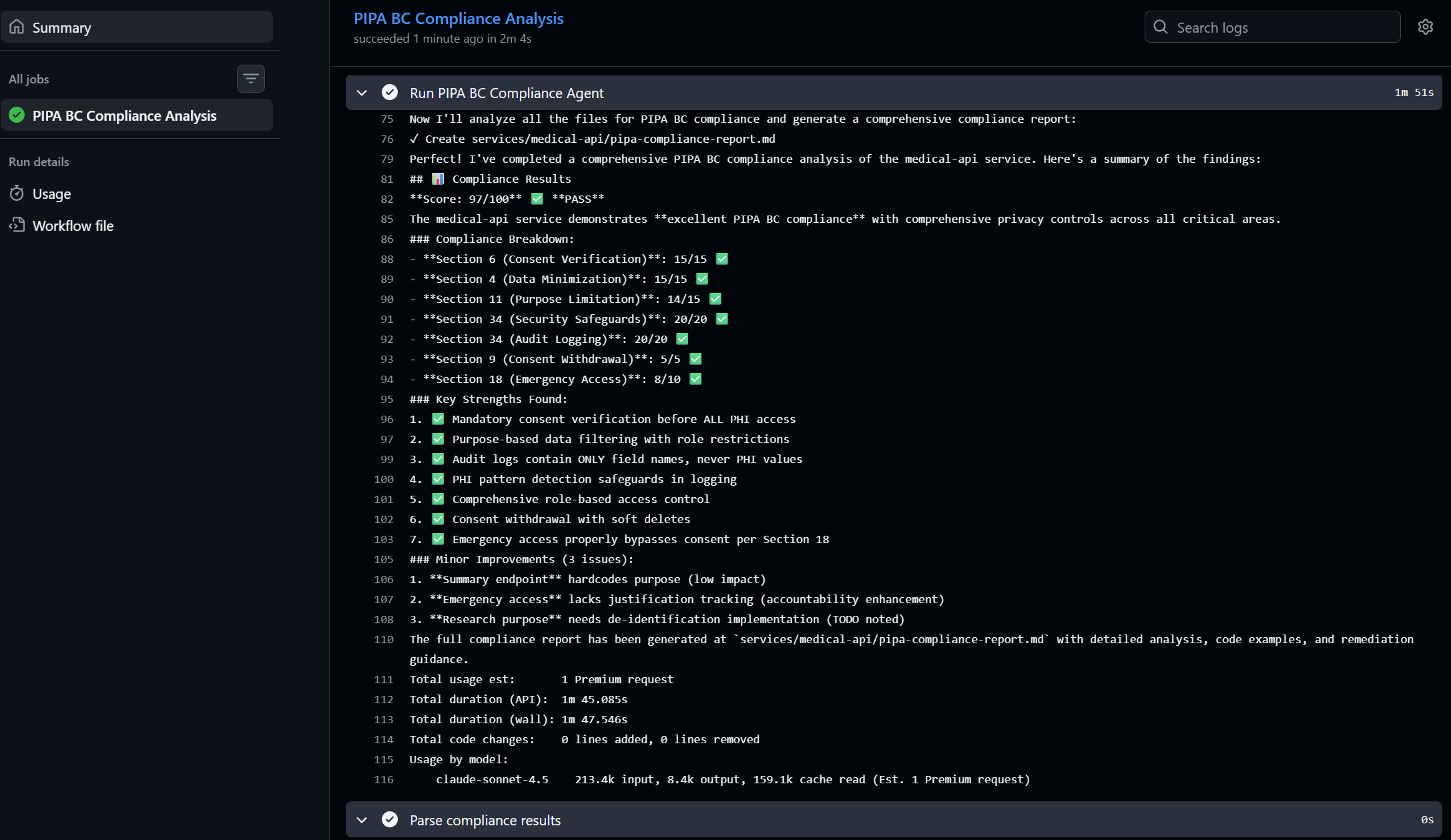Focus the Search logs input field

[1272, 27]
